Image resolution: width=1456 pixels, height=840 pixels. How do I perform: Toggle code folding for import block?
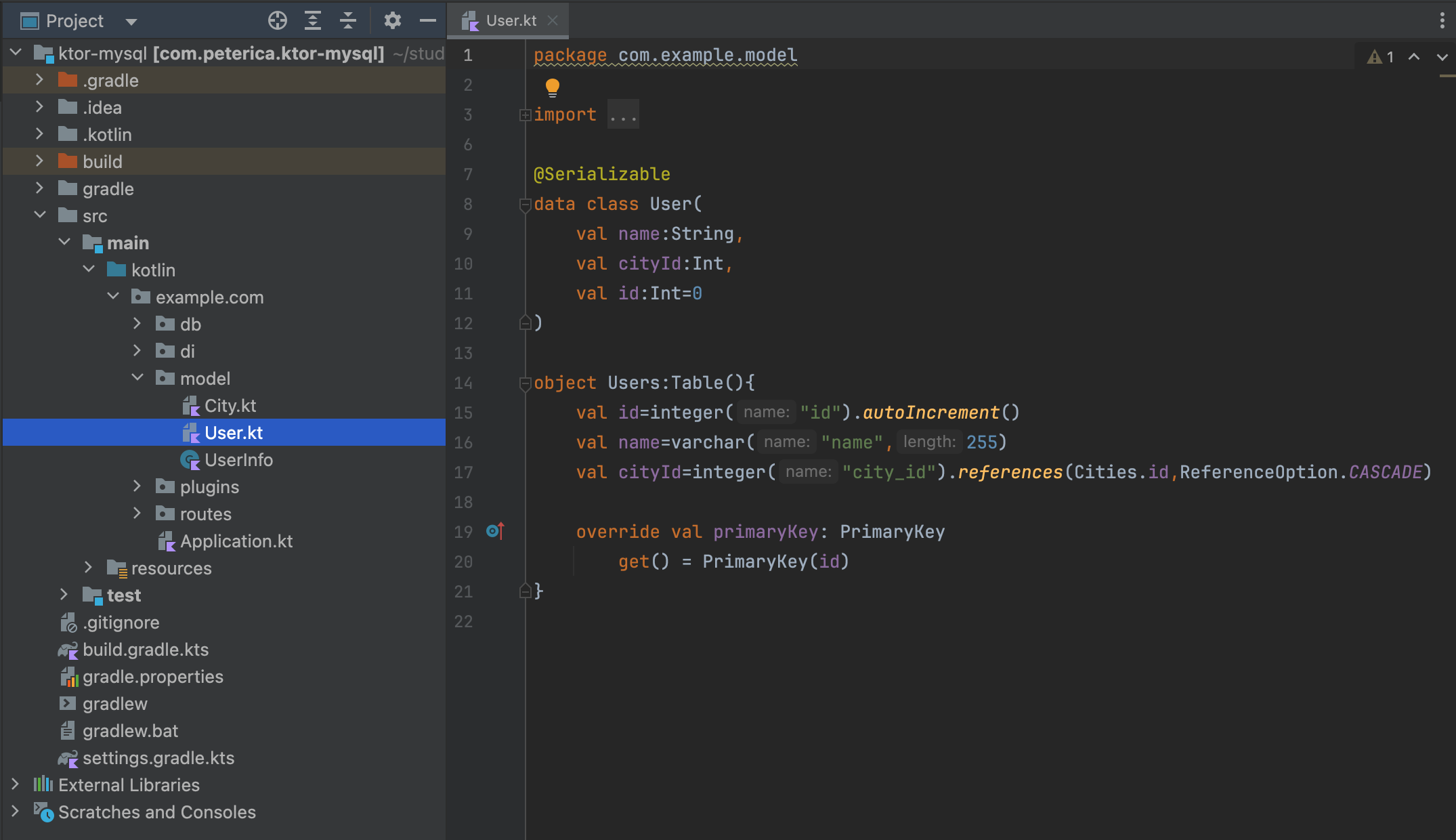[525, 115]
